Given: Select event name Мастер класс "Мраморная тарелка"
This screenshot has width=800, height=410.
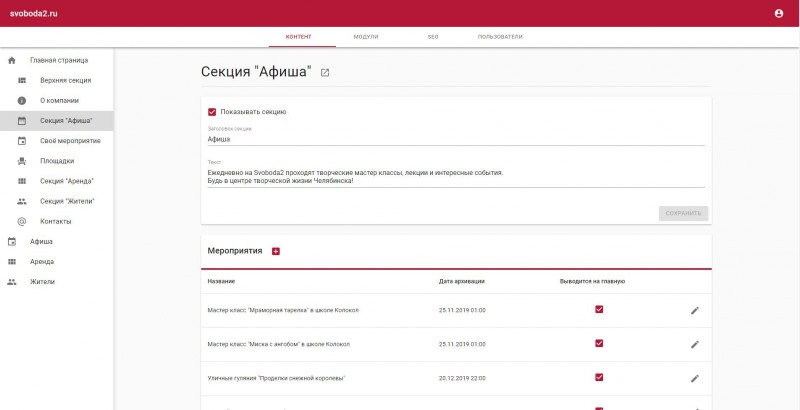Looking at the screenshot, I should coord(283,310).
